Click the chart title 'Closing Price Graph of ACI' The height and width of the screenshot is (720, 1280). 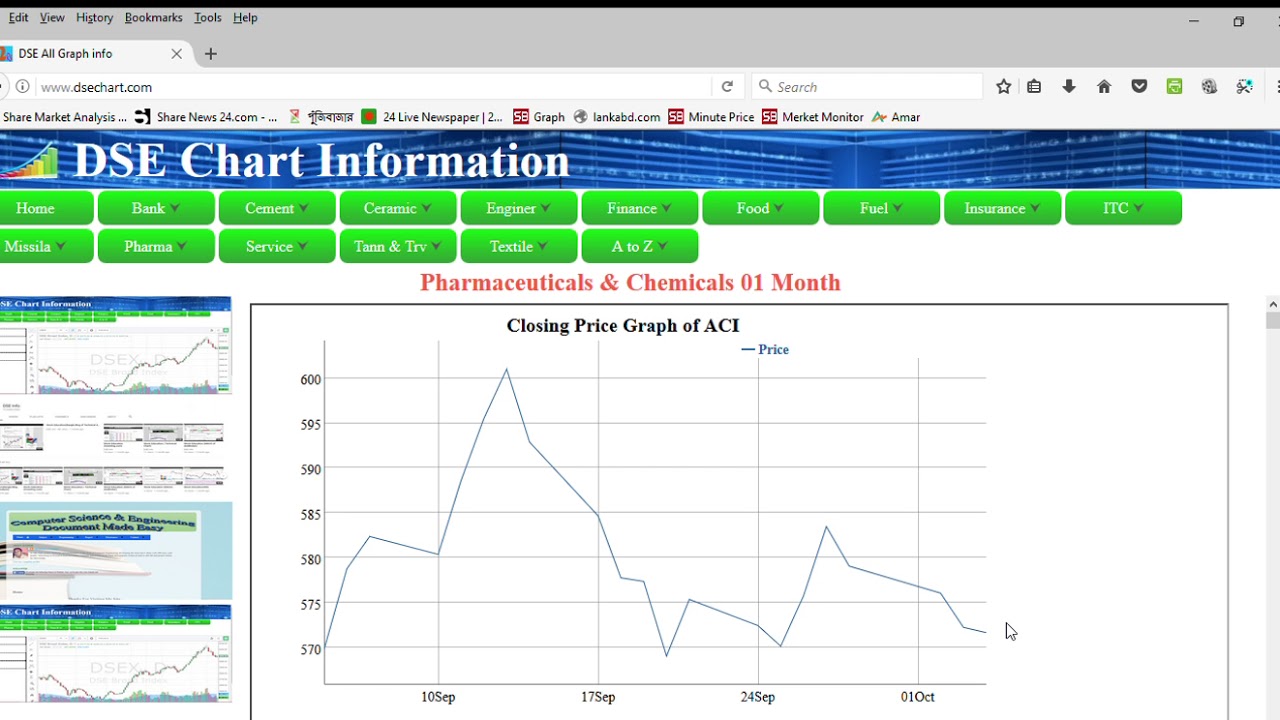tap(623, 325)
